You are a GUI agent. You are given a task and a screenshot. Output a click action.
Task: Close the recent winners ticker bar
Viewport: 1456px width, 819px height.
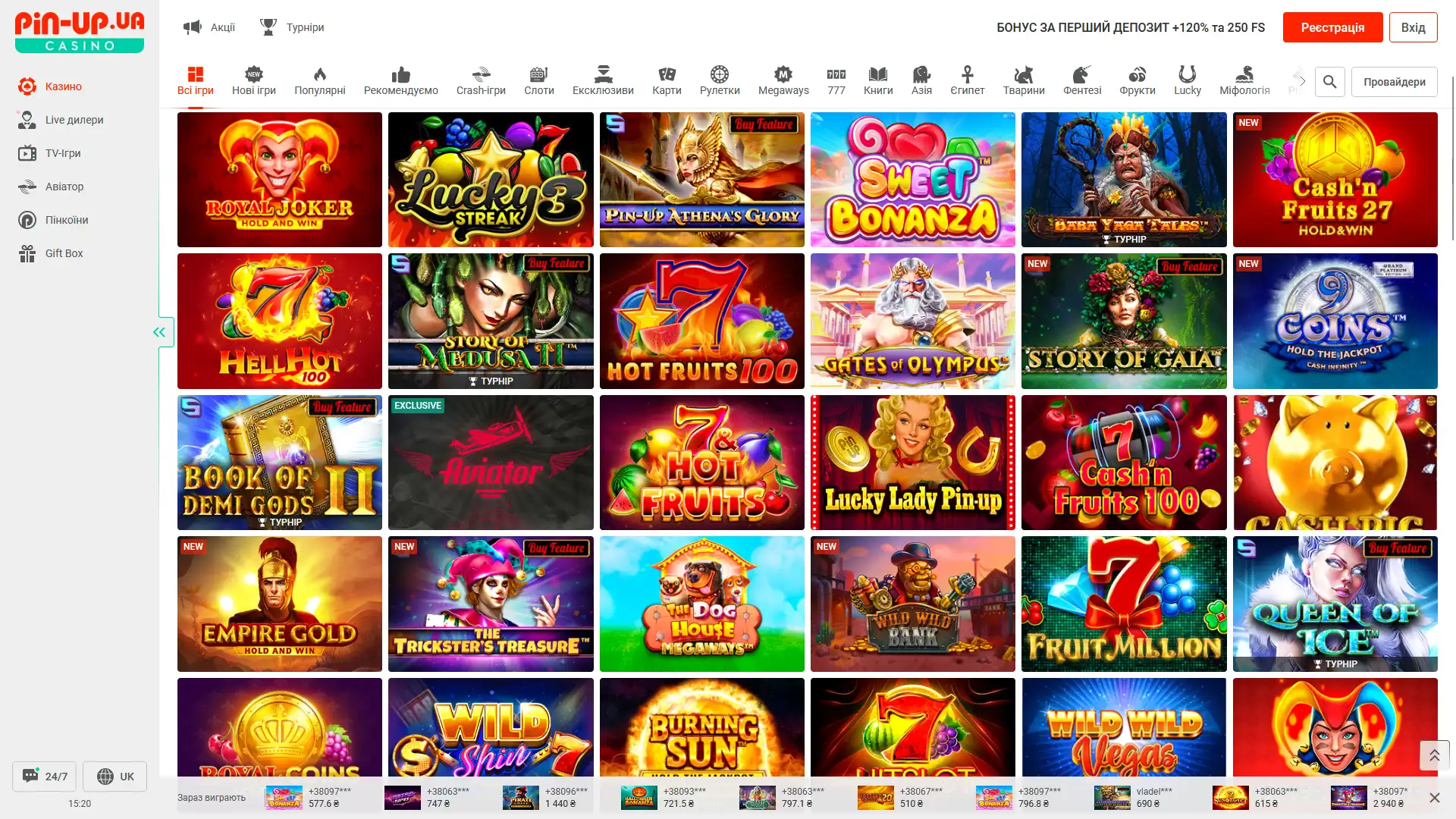1434,798
